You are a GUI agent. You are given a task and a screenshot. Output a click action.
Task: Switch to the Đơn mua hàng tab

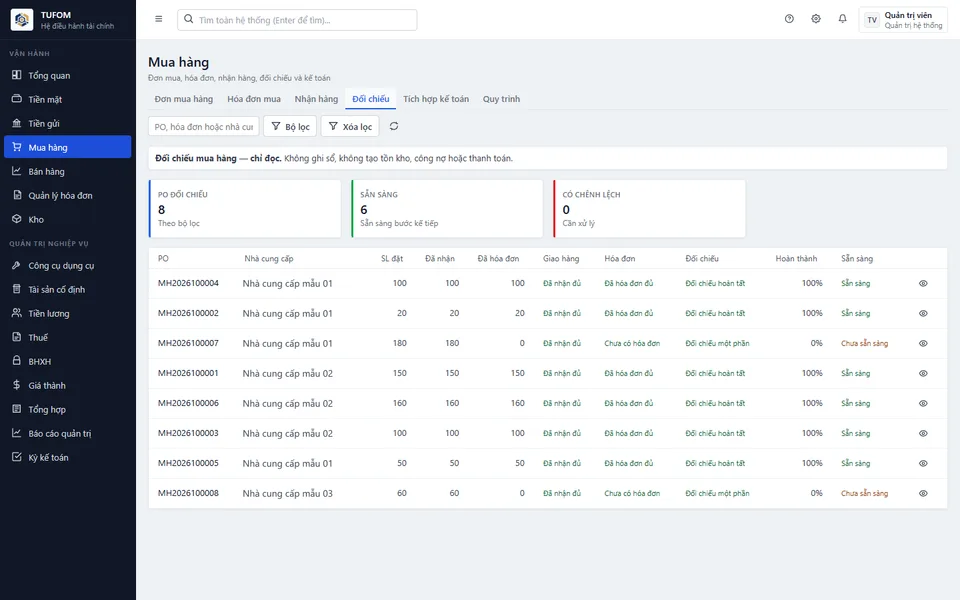pos(184,99)
